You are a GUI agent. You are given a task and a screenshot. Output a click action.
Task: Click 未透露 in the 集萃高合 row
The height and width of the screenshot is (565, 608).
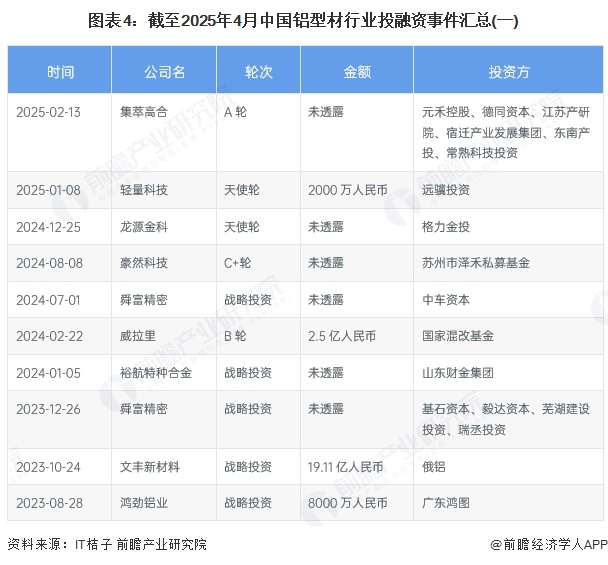tap(326, 112)
